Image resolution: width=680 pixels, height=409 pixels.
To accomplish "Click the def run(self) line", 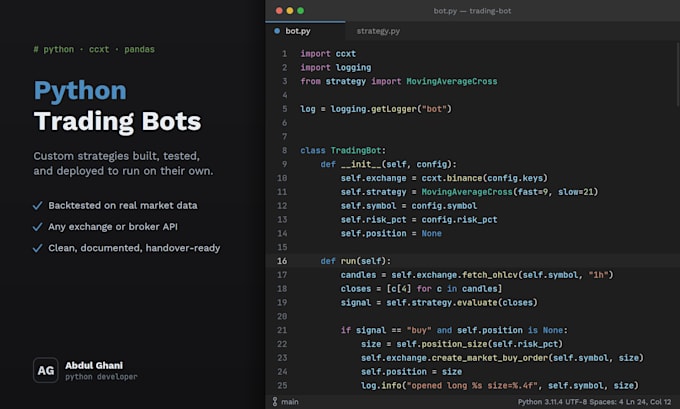I will click(x=356, y=261).
